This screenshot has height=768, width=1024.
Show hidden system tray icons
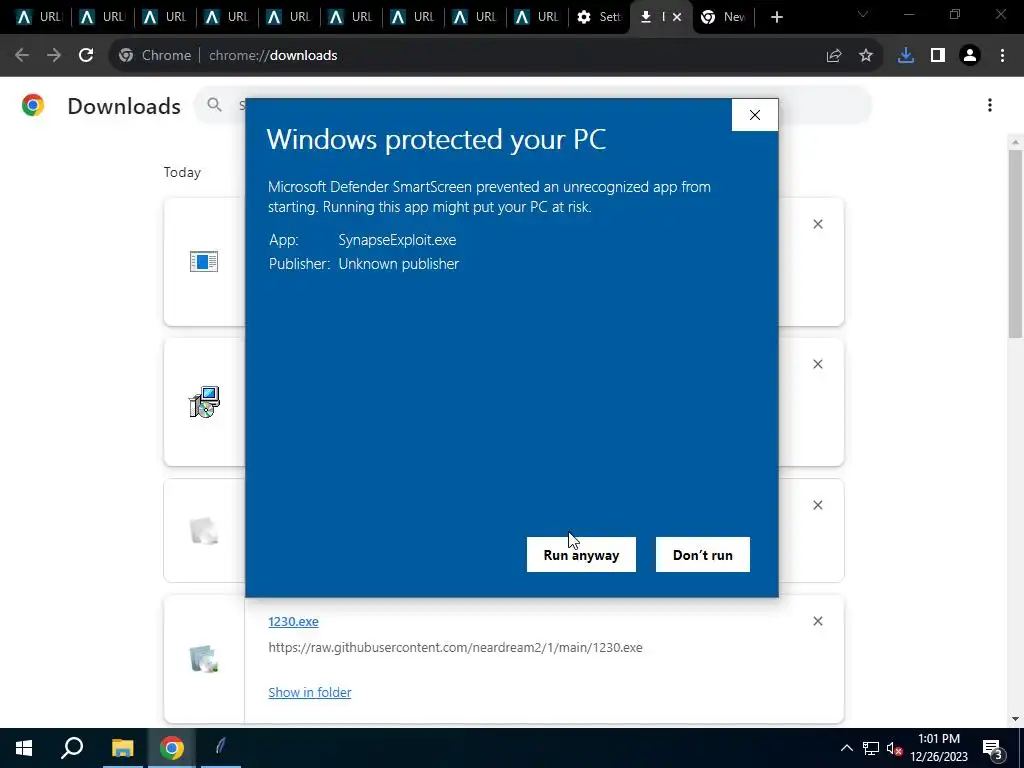pyautogui.click(x=846, y=748)
